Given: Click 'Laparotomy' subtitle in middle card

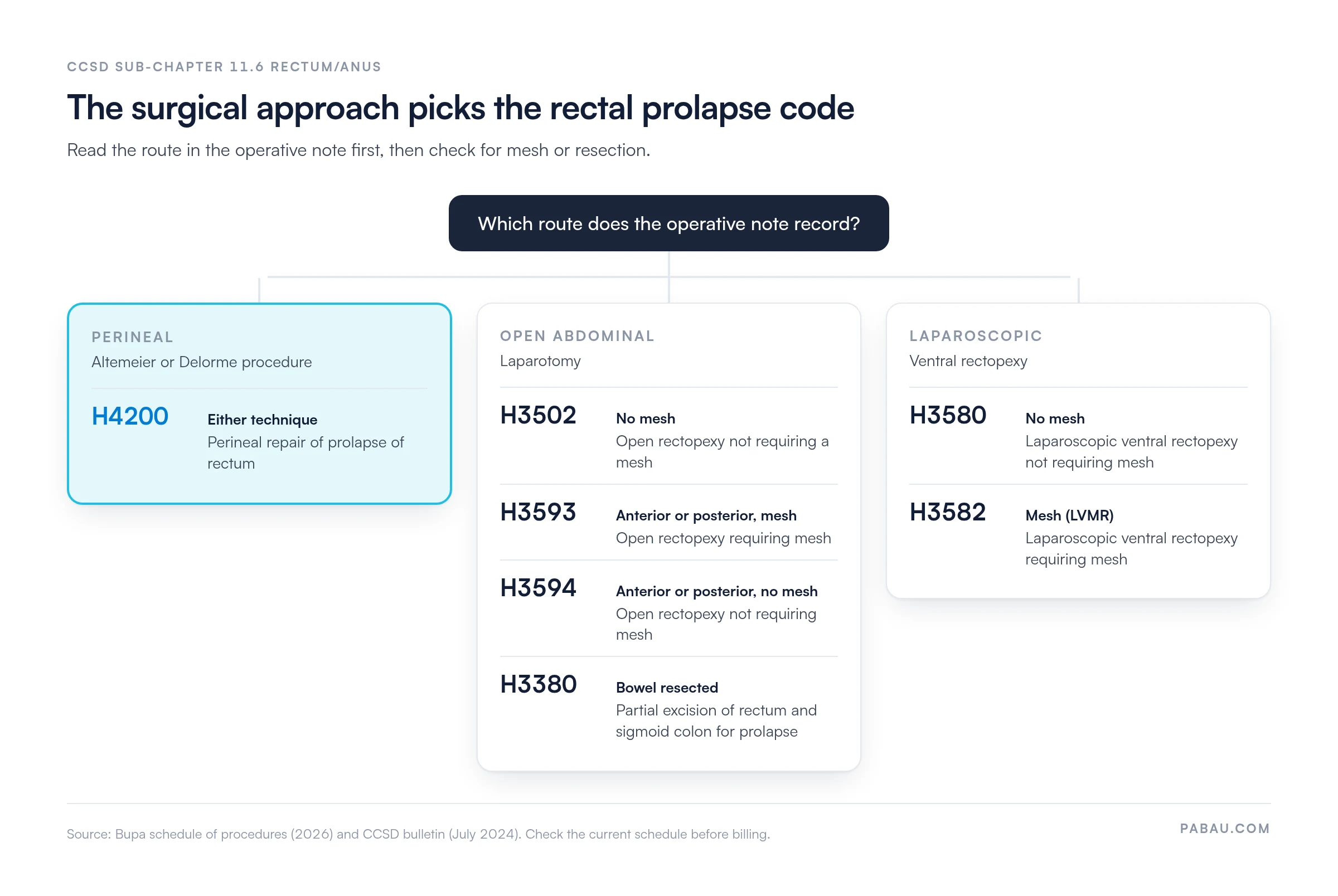Looking at the screenshot, I should pyautogui.click(x=540, y=361).
